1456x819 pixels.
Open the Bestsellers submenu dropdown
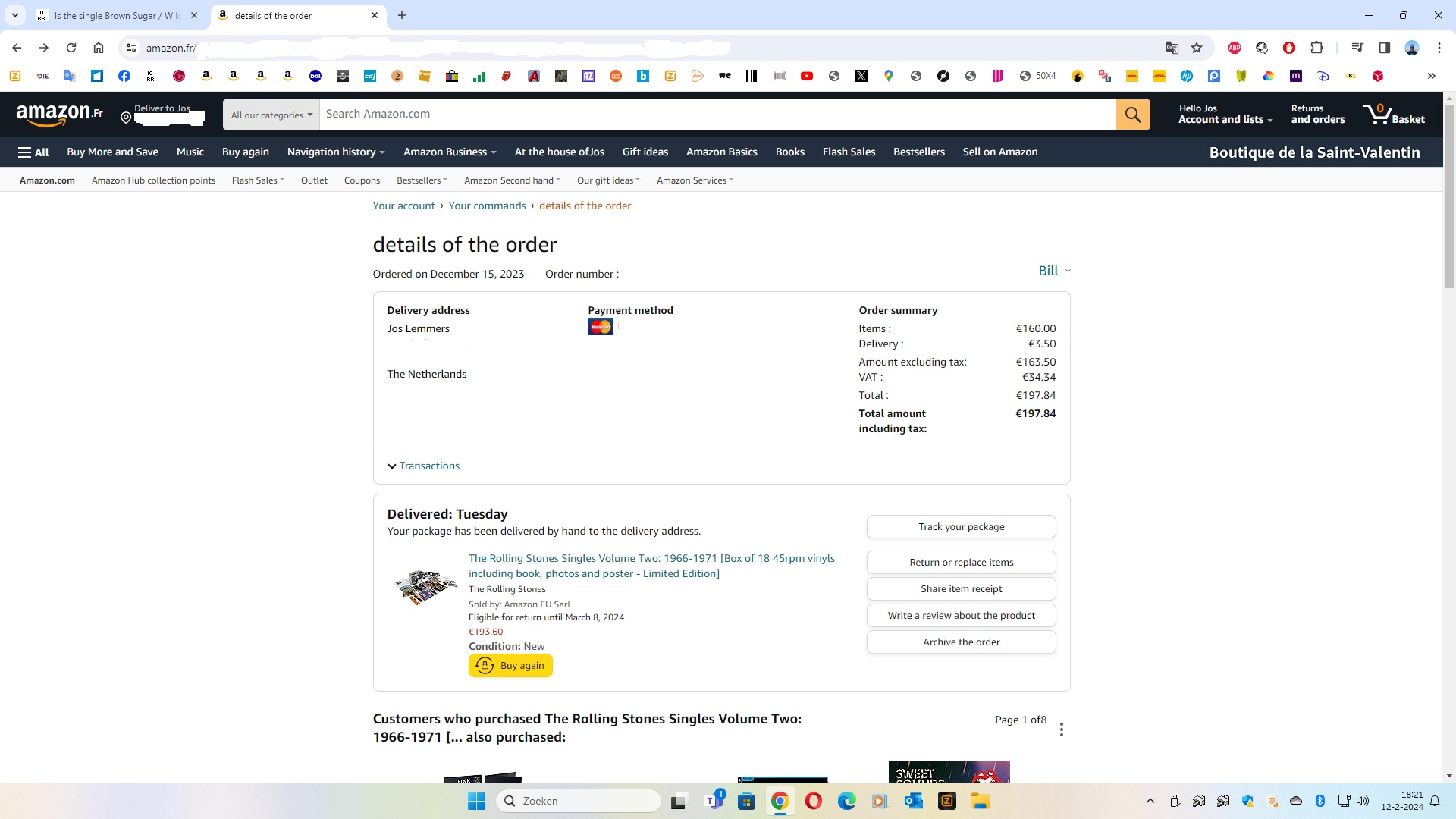click(x=422, y=180)
